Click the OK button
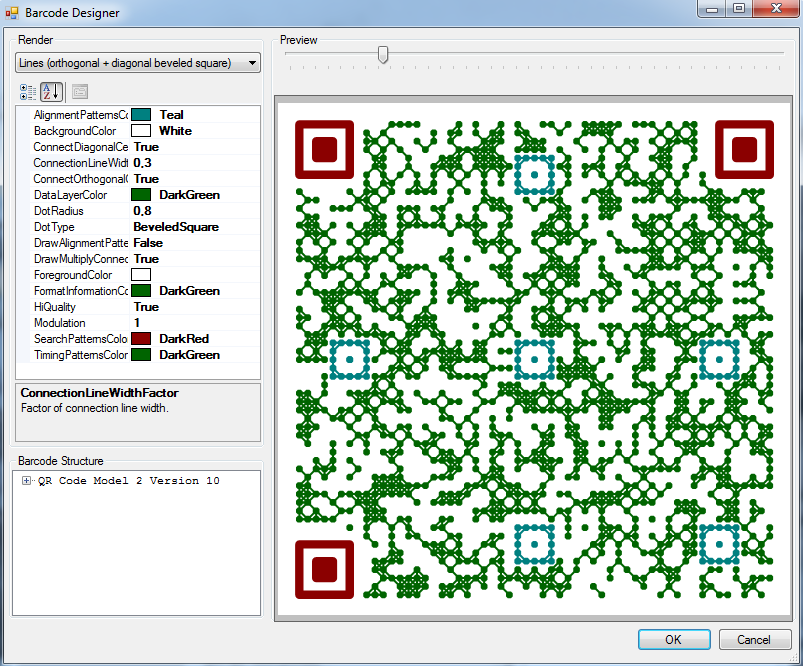This screenshot has height=666, width=803. [x=674, y=639]
